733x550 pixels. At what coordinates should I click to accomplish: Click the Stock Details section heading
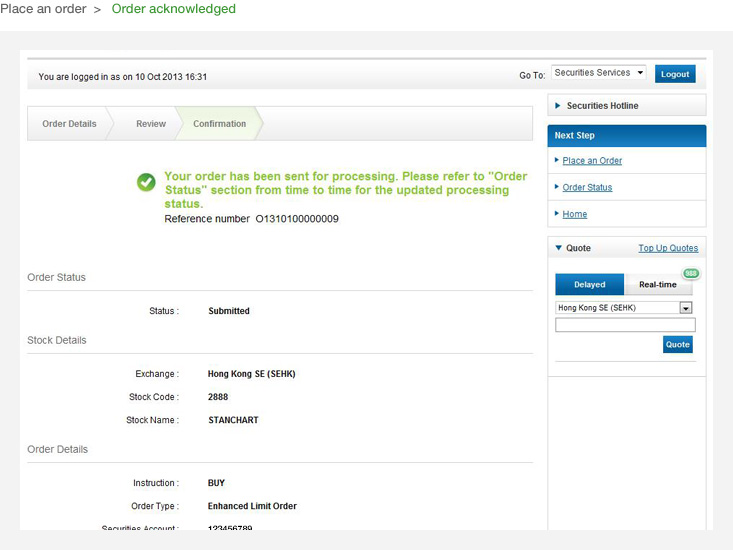(57, 340)
